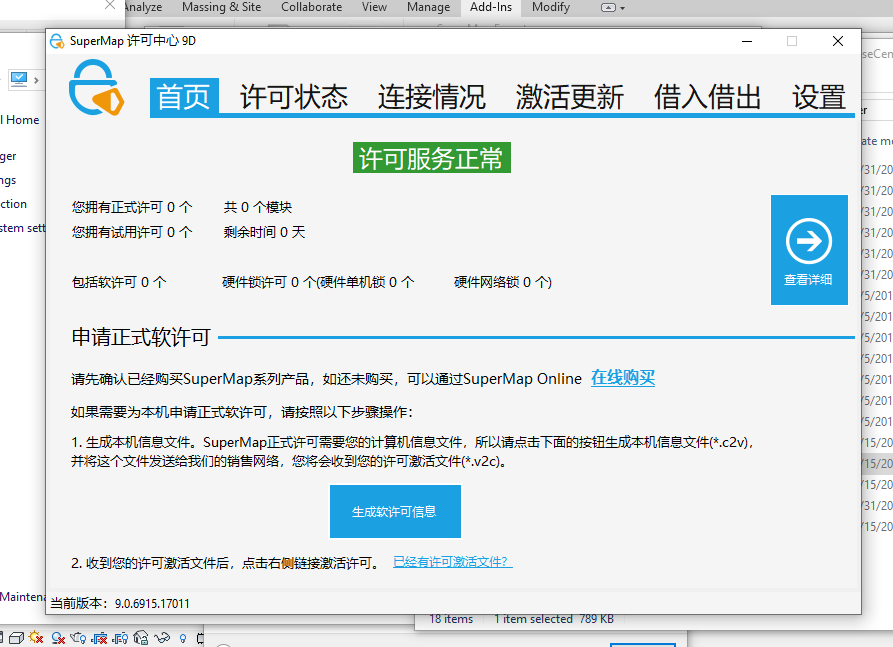
Task: Toggle Show Crop Region icon with bulb
Action: pyautogui.click(x=120, y=638)
